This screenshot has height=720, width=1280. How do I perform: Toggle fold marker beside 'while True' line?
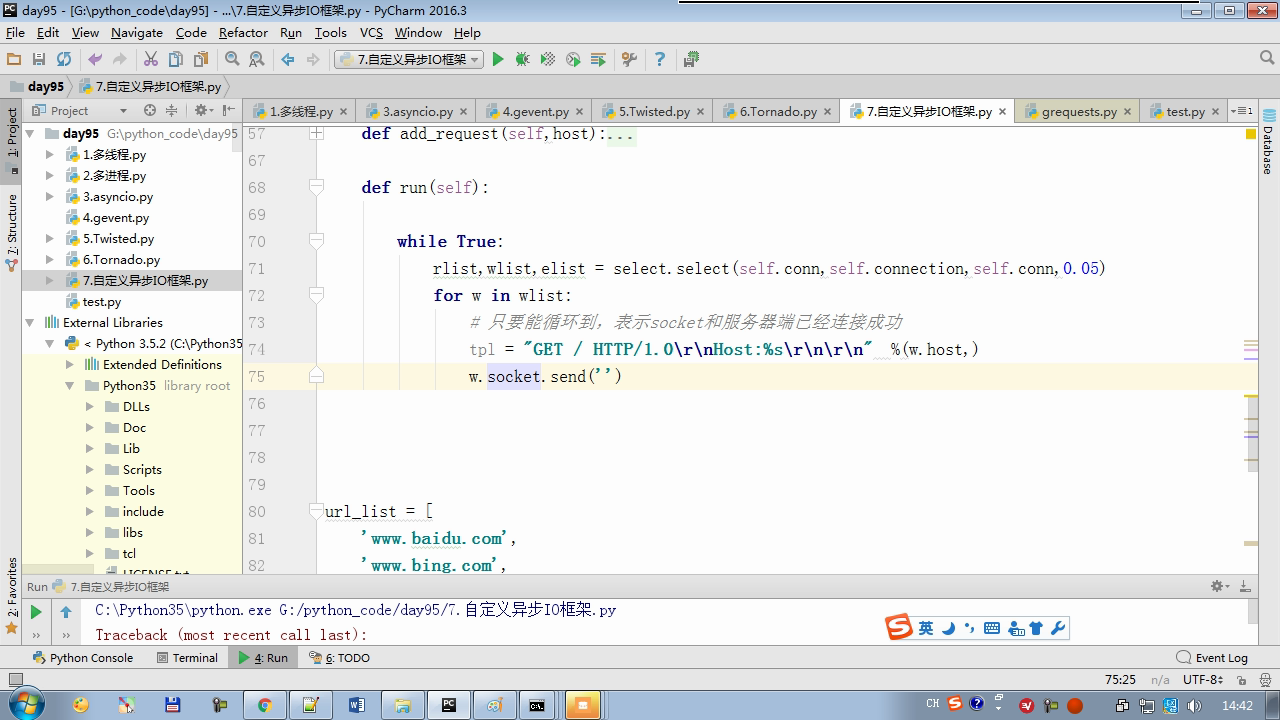coord(316,241)
